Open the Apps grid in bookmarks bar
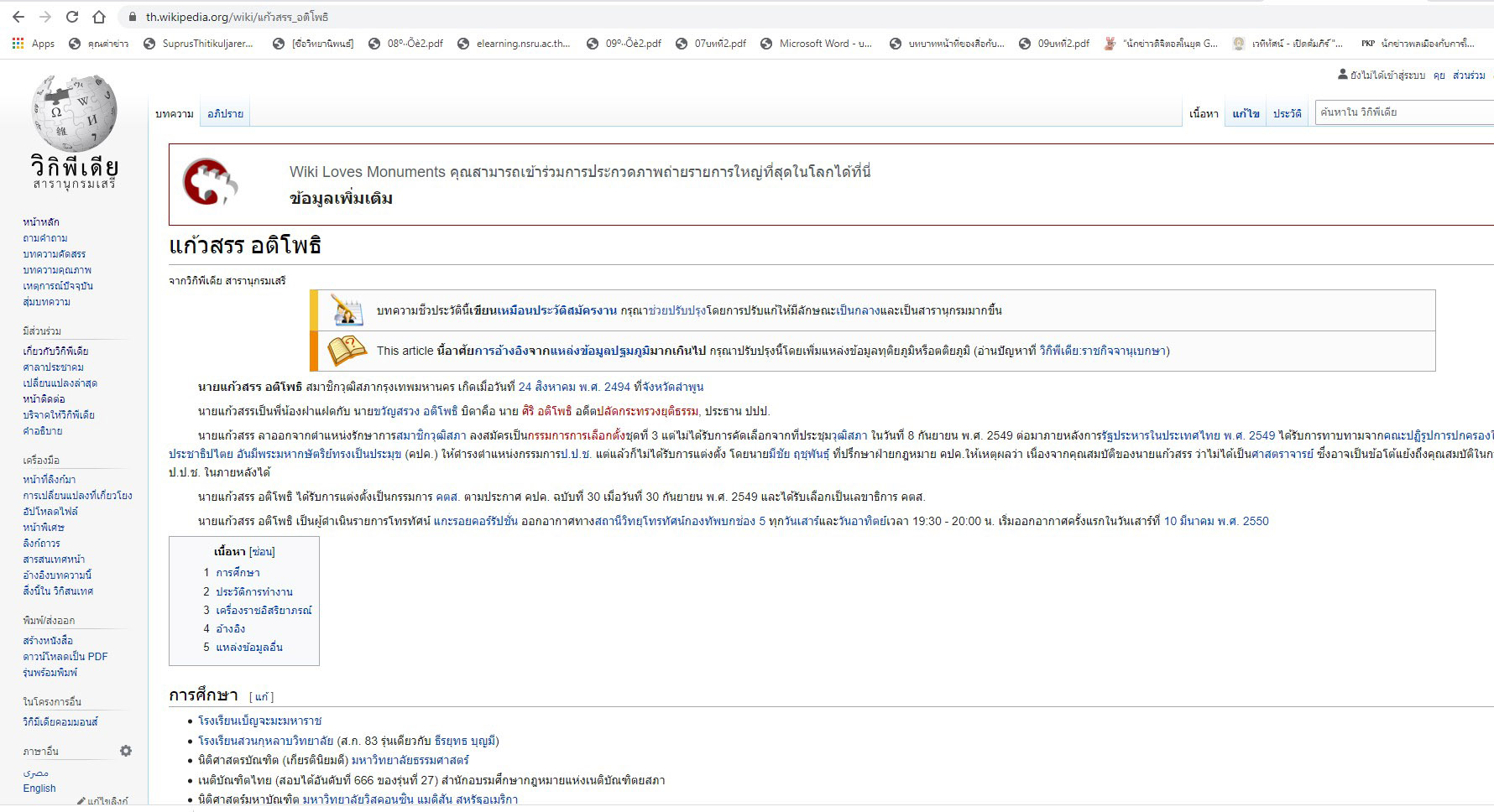This screenshot has height=812, width=1494. click(34, 44)
